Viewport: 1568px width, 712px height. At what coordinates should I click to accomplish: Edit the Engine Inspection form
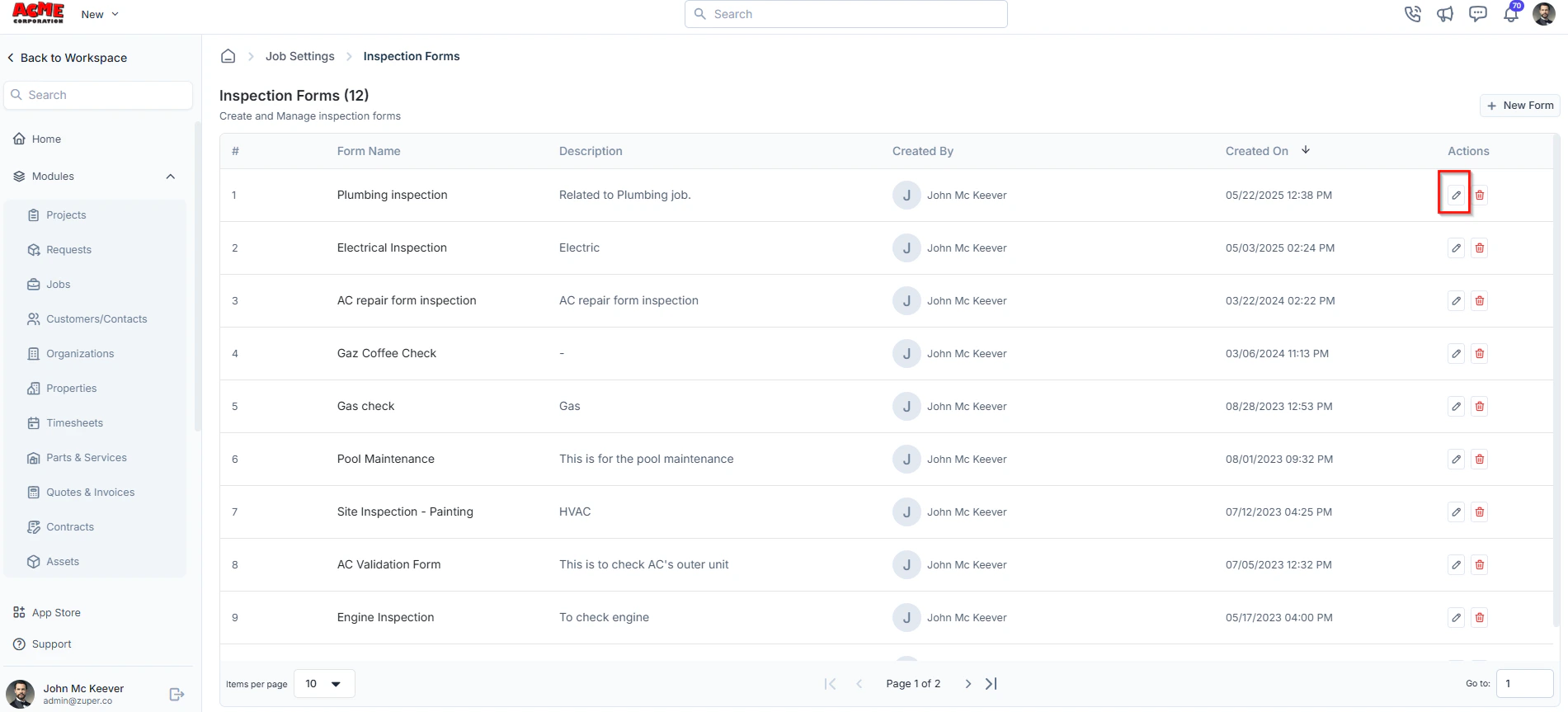(1456, 618)
